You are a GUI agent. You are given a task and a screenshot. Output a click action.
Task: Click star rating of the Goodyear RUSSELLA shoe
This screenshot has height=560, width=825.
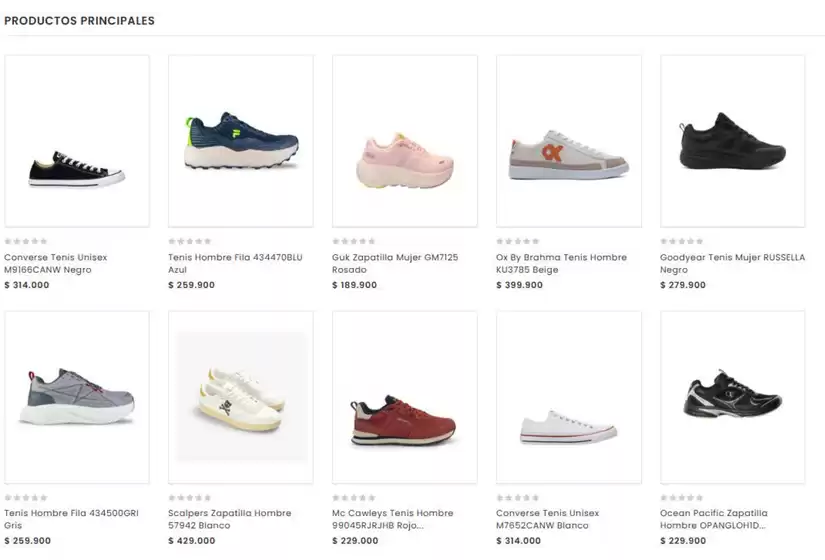[x=682, y=241]
